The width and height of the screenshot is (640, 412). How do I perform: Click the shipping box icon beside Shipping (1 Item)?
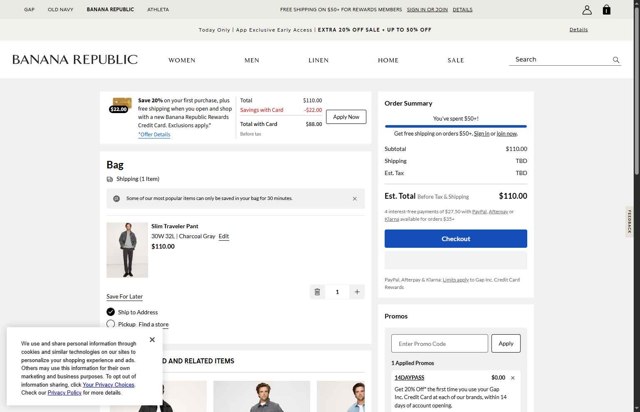[x=110, y=179]
